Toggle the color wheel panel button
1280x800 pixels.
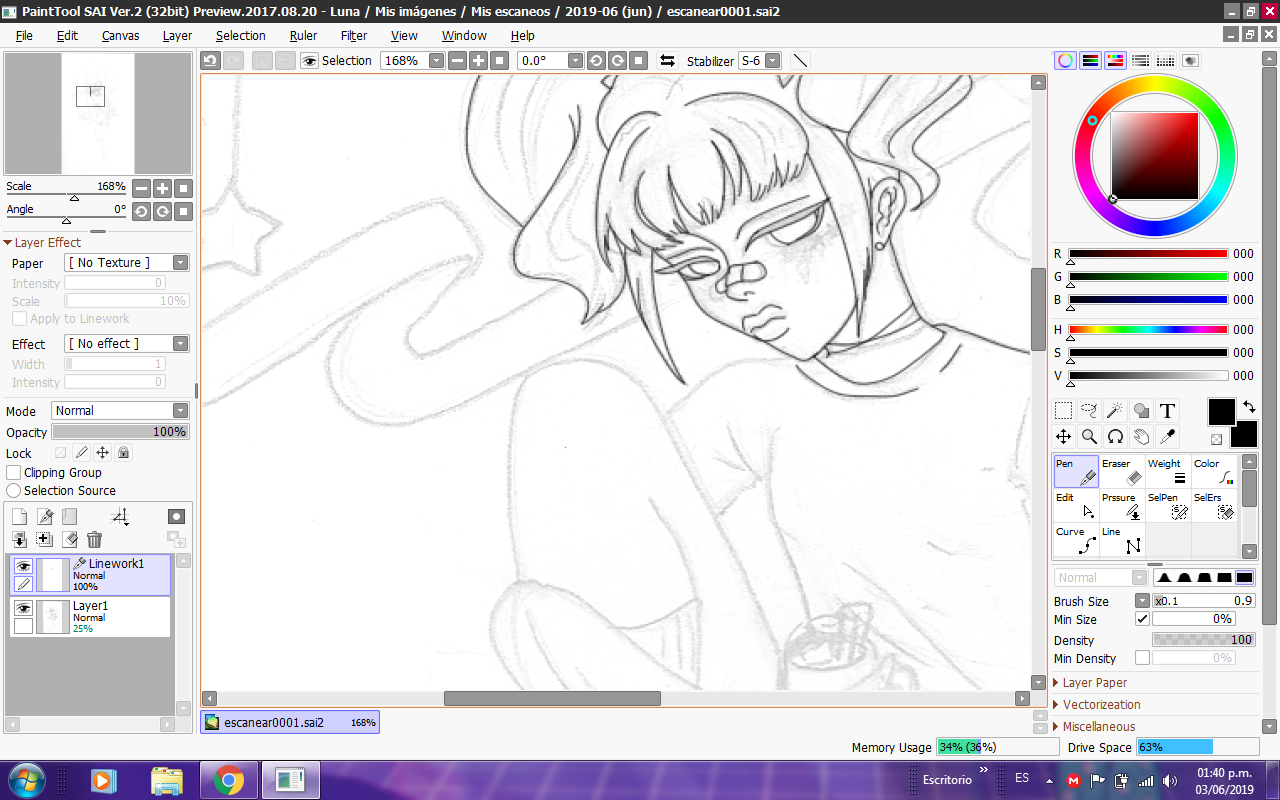coord(1066,61)
